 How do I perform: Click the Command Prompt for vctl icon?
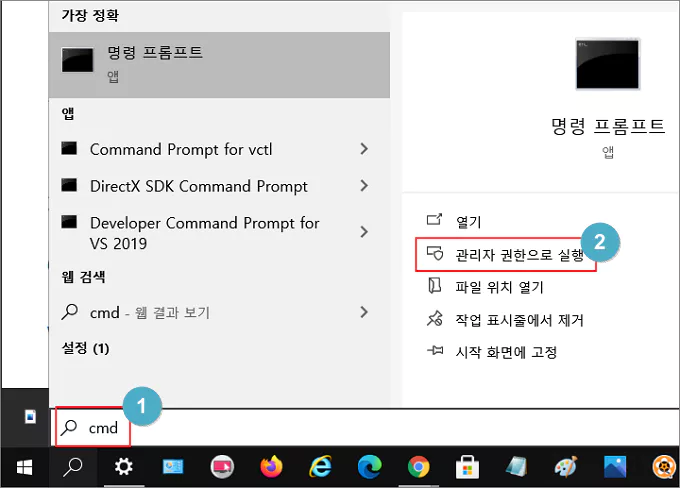click(x=69, y=148)
